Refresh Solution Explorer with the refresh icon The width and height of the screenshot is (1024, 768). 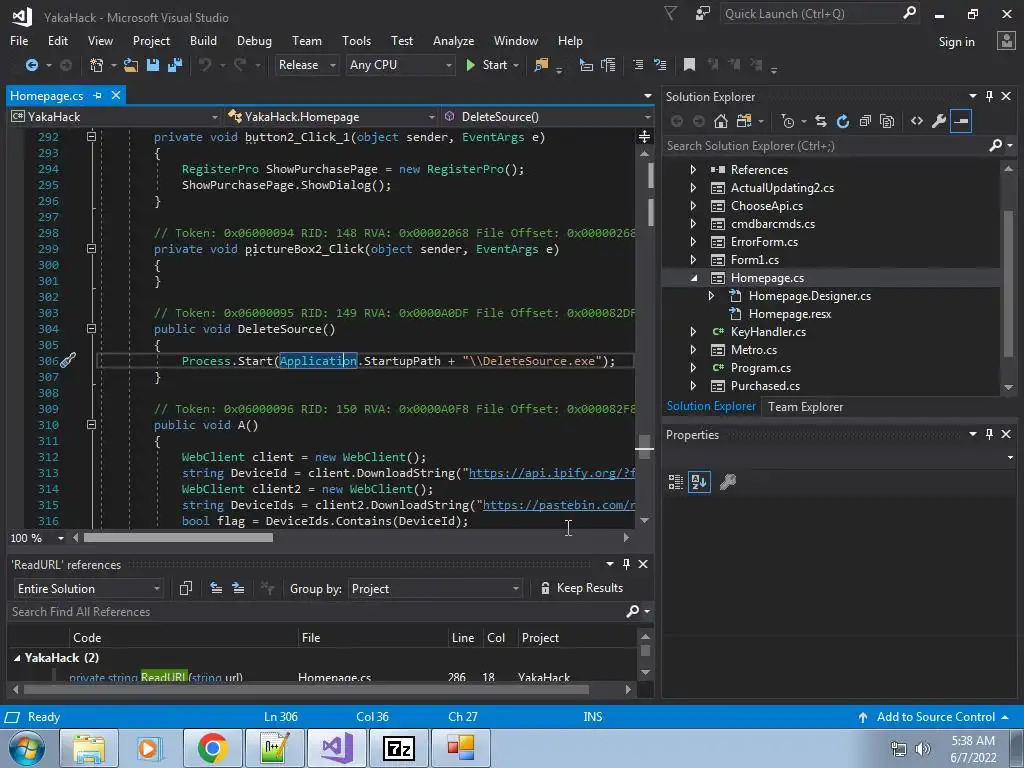[x=842, y=121]
